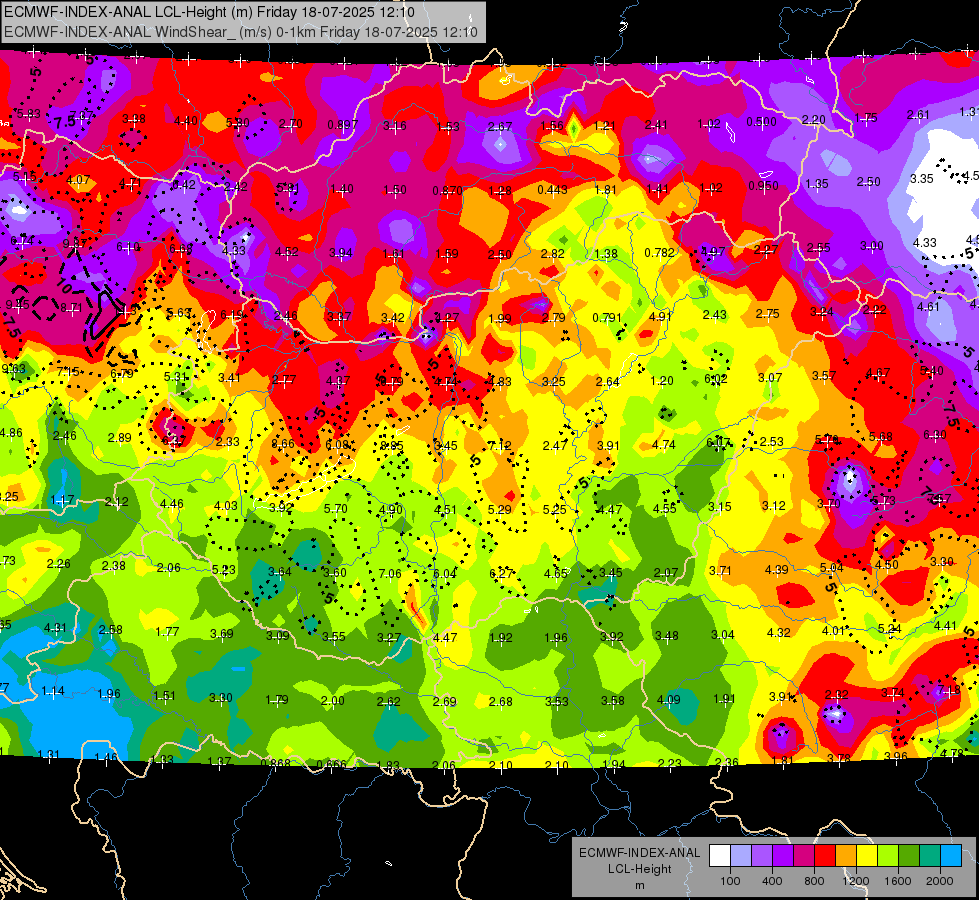
Task: Select the 0.870 map value
Action: coord(447,190)
